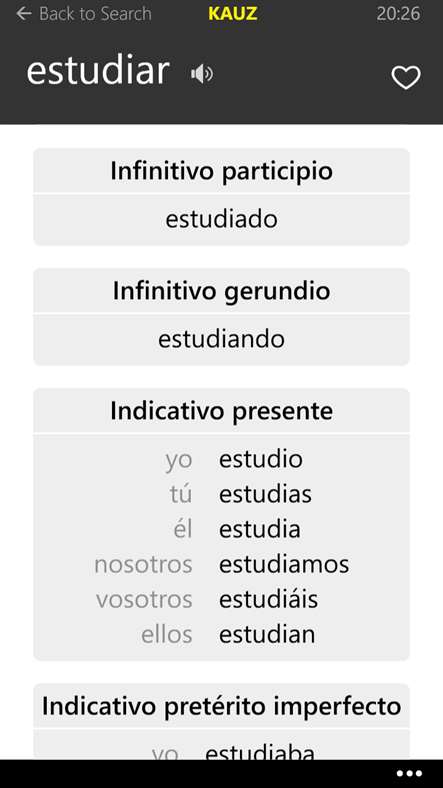The image size is (443, 788).
Task: Select the Indicativo pretérito imperfecto header
Action: [222, 706]
